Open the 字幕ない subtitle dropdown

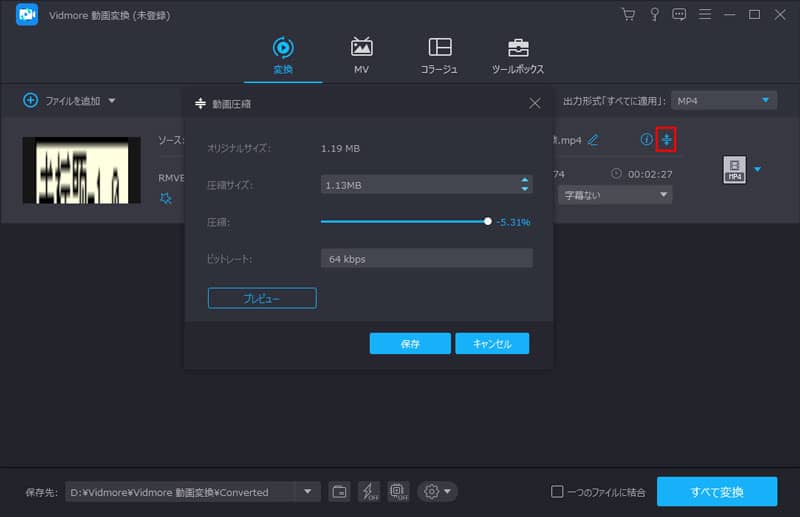pos(615,195)
